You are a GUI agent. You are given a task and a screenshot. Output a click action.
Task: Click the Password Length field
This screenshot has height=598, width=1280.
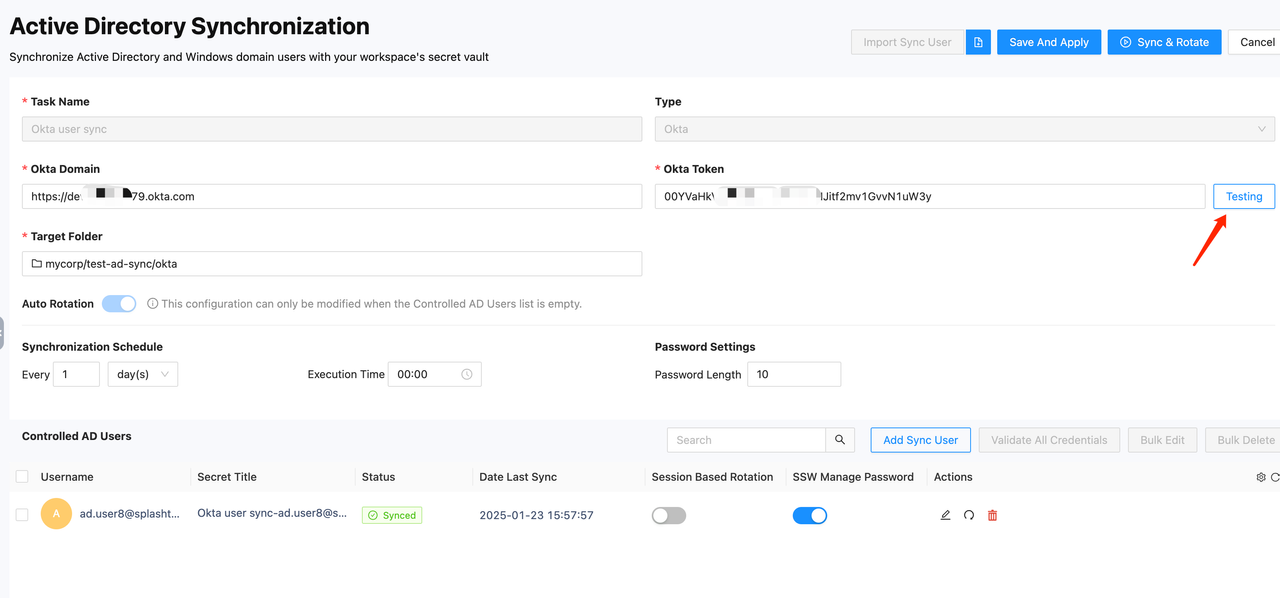(794, 374)
